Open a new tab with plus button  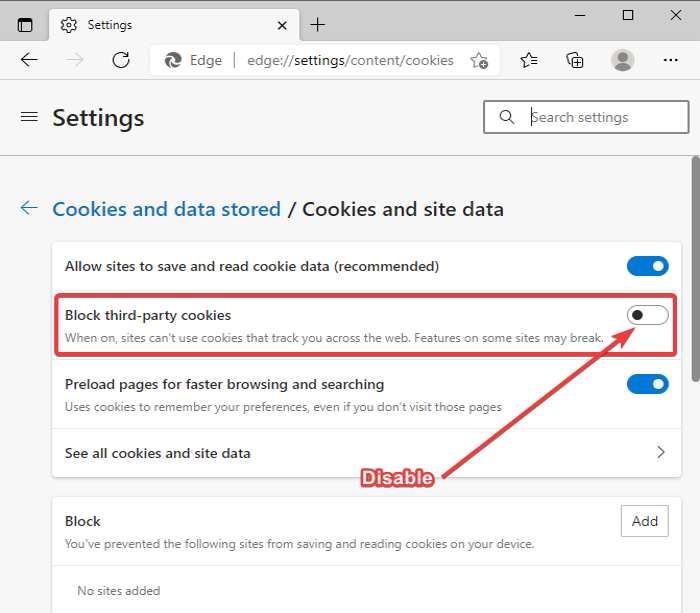318,24
